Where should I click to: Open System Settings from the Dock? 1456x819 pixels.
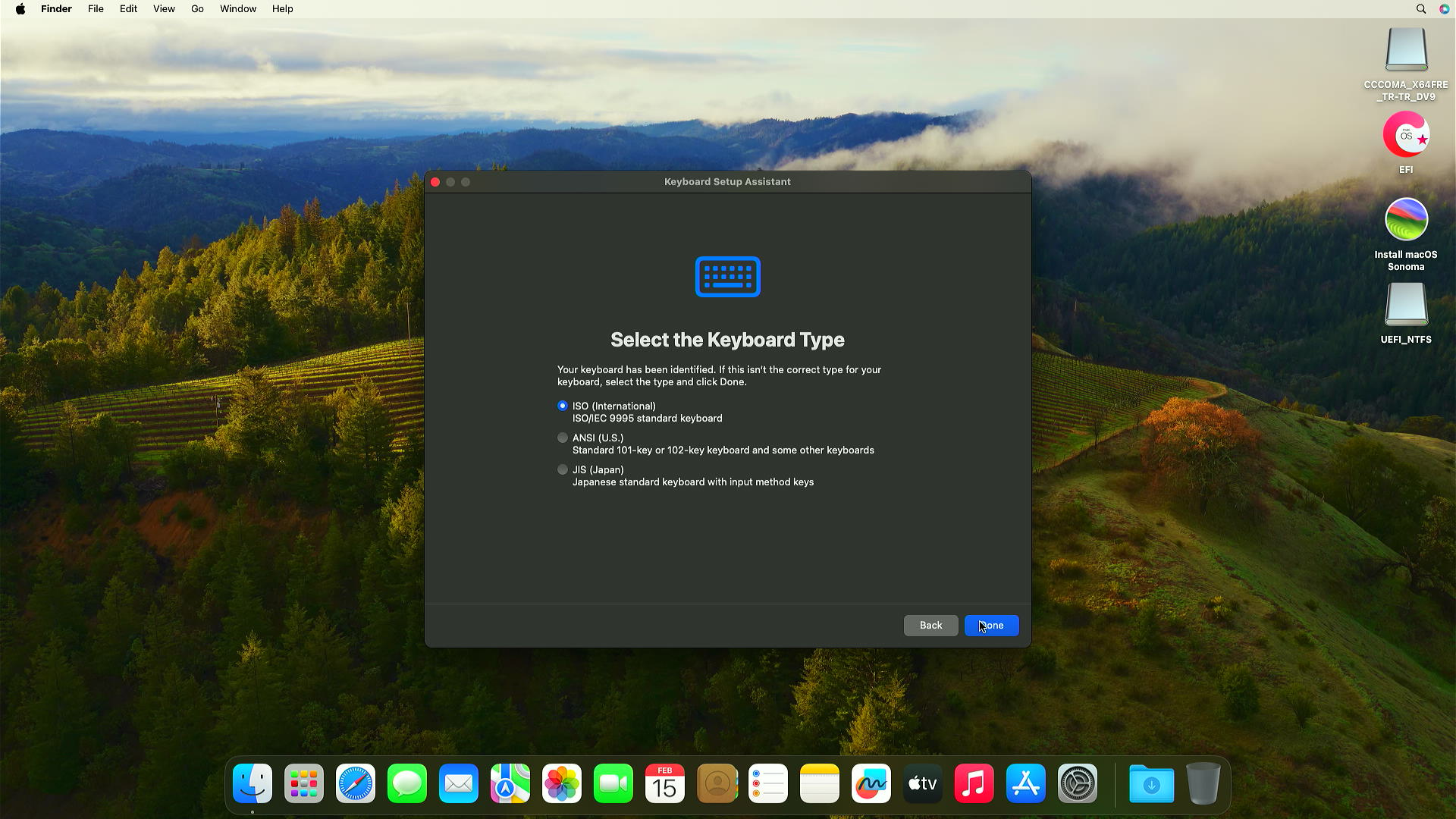pos(1078,784)
